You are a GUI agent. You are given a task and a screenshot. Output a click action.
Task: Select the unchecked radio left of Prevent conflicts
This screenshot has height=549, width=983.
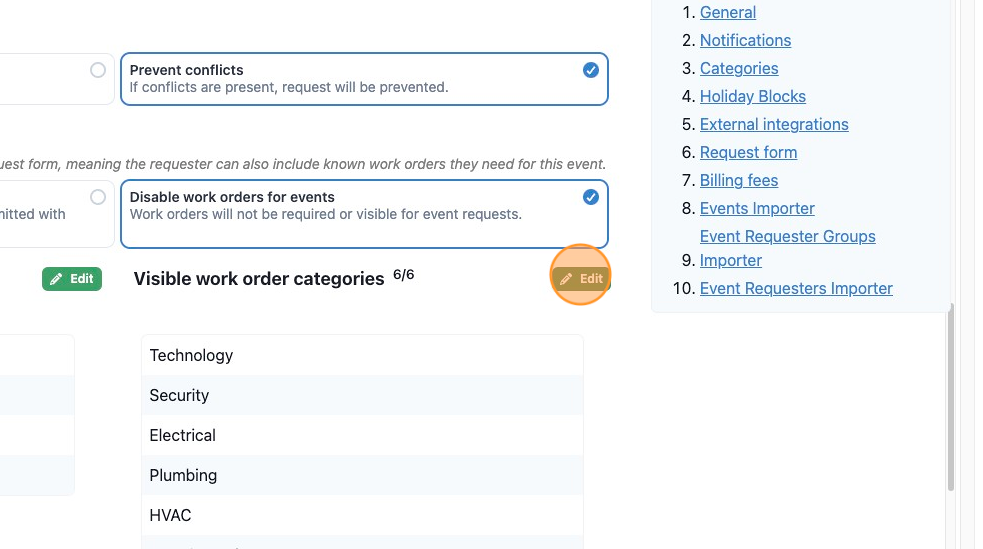98,70
